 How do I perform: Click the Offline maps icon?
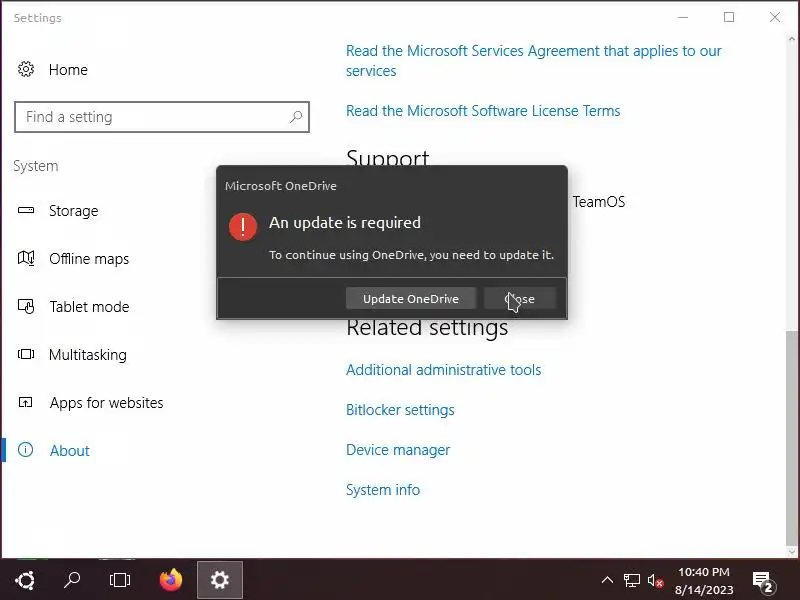click(x=26, y=258)
